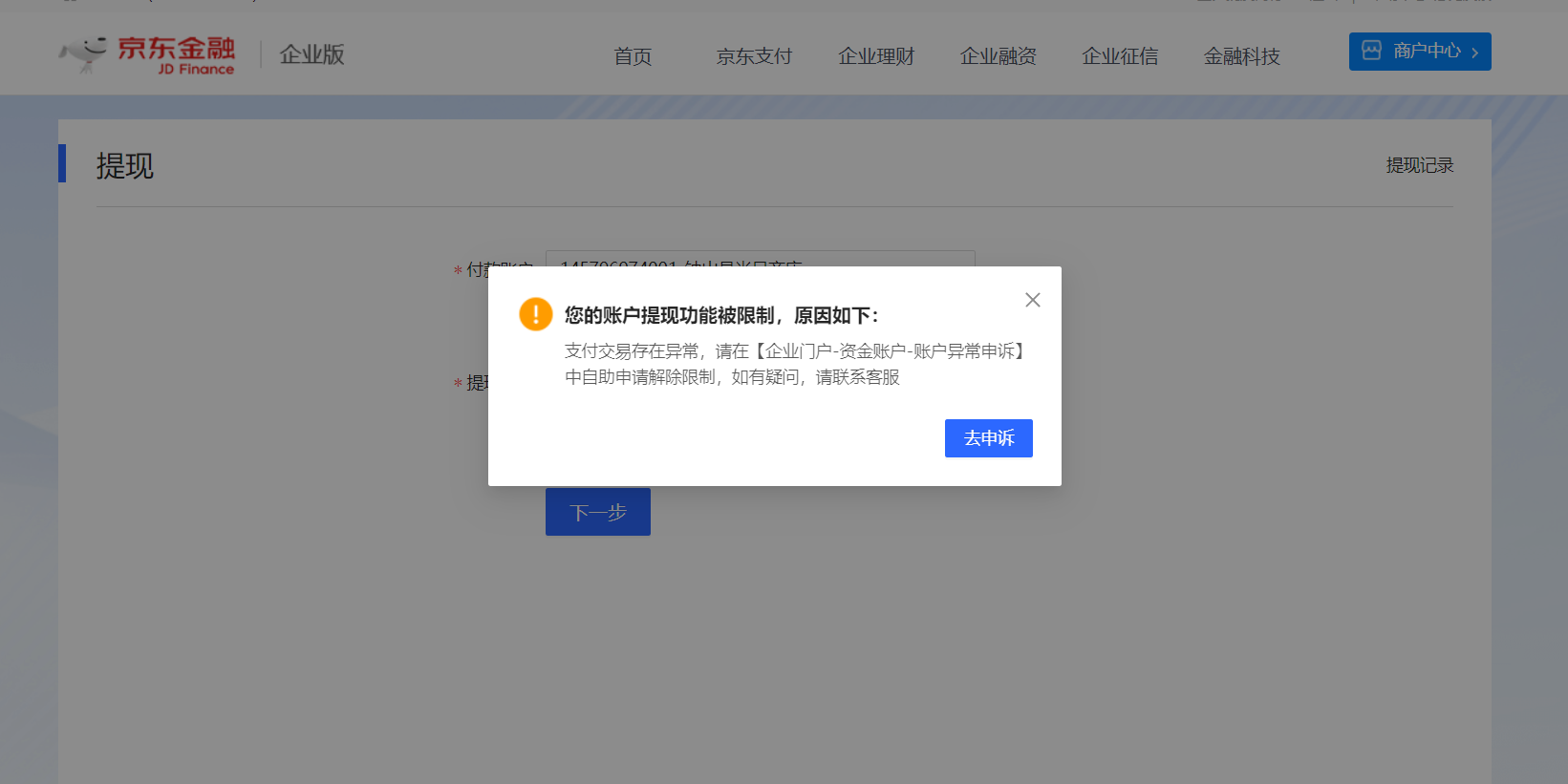
Task: Click the 企业版 label beside the logo
Action: pyautogui.click(x=311, y=54)
